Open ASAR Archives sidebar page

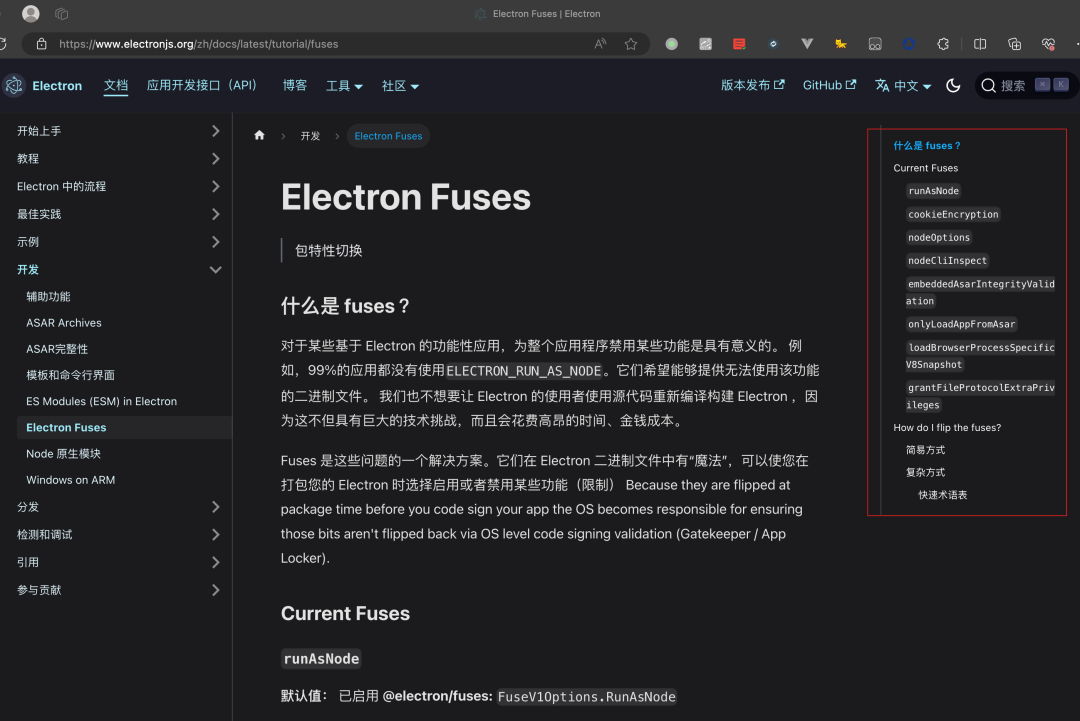[x=63, y=323]
